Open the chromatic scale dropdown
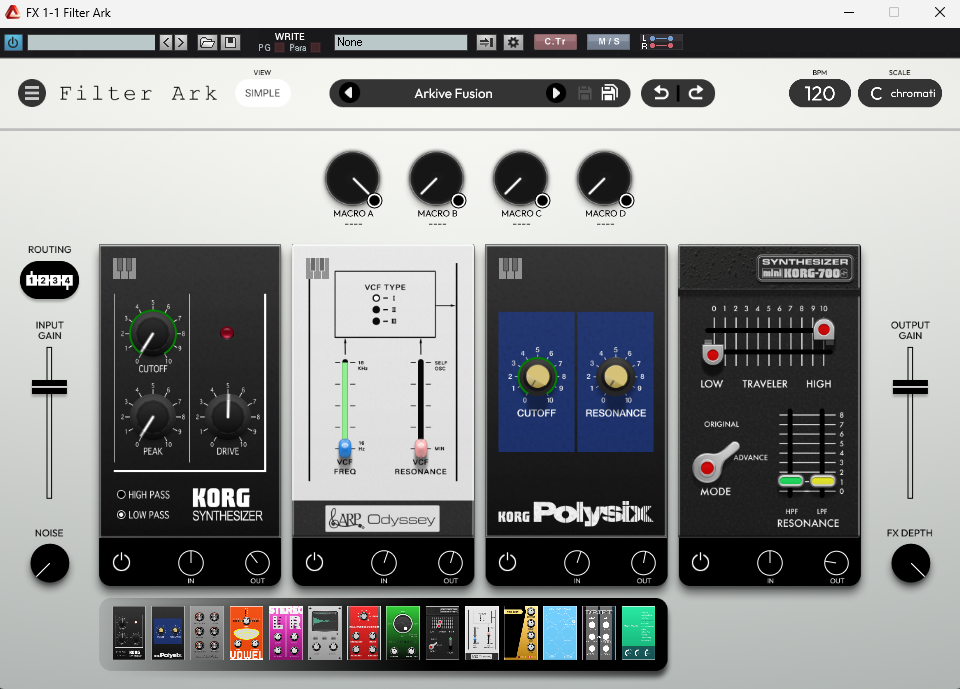This screenshot has width=960, height=689. coord(900,93)
